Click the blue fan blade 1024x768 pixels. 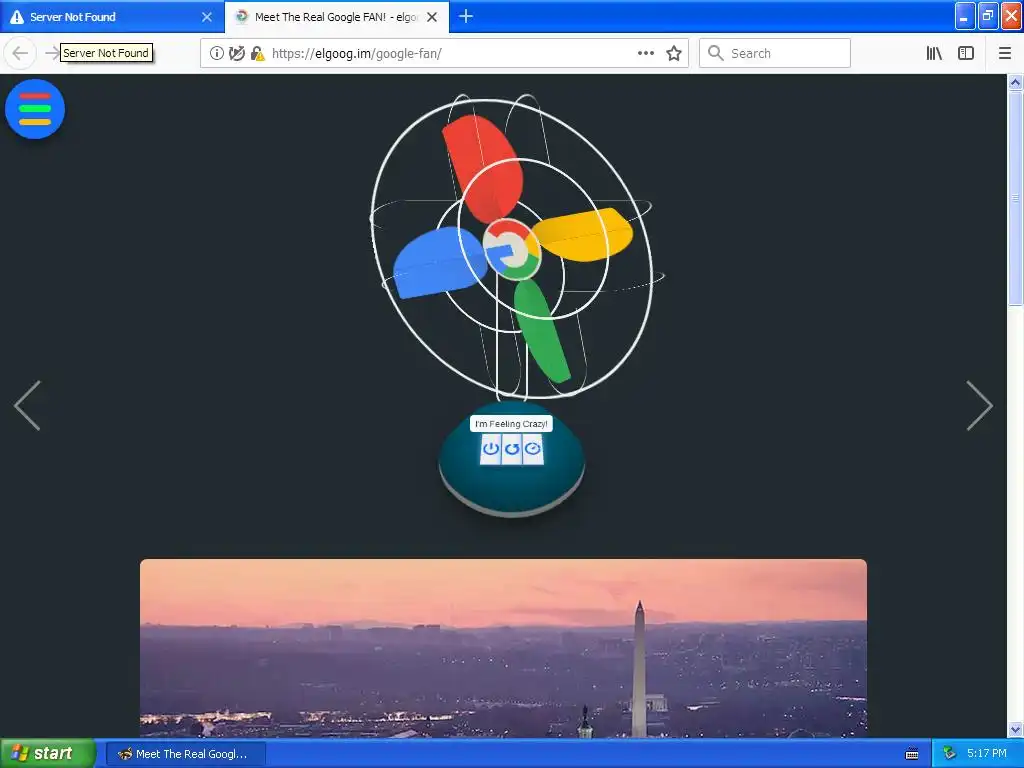pos(440,263)
